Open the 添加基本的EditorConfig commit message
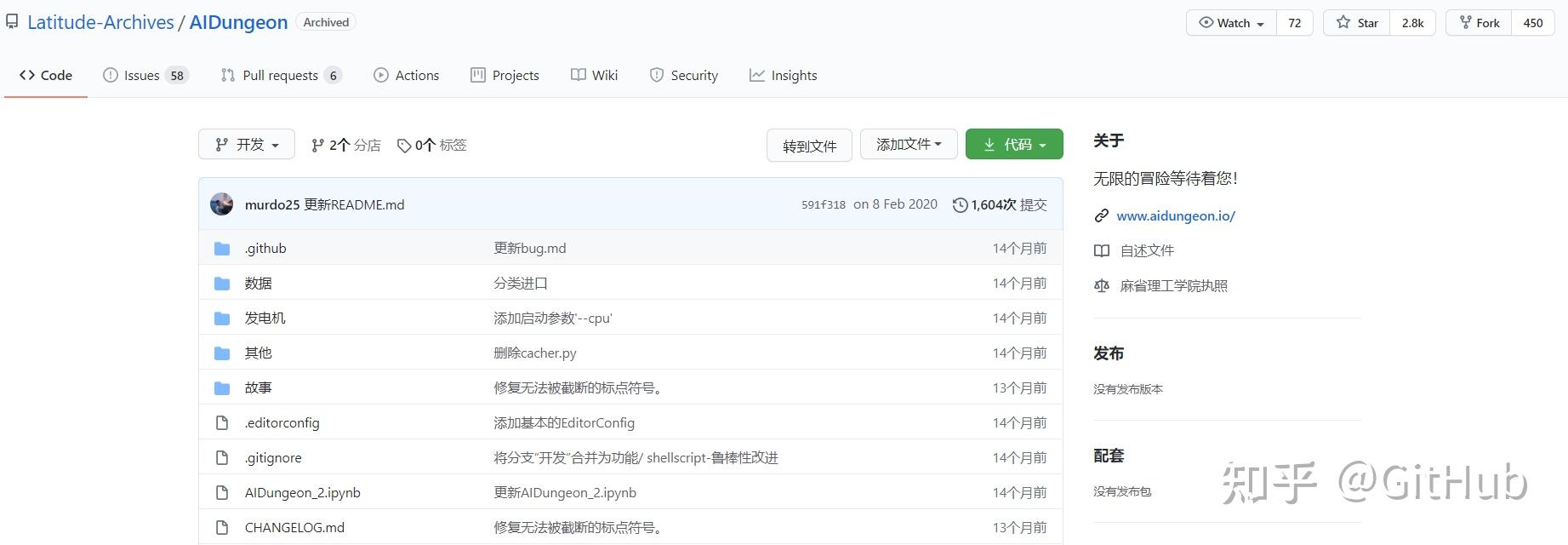Viewport: 1568px width, 545px height. pyautogui.click(x=564, y=422)
